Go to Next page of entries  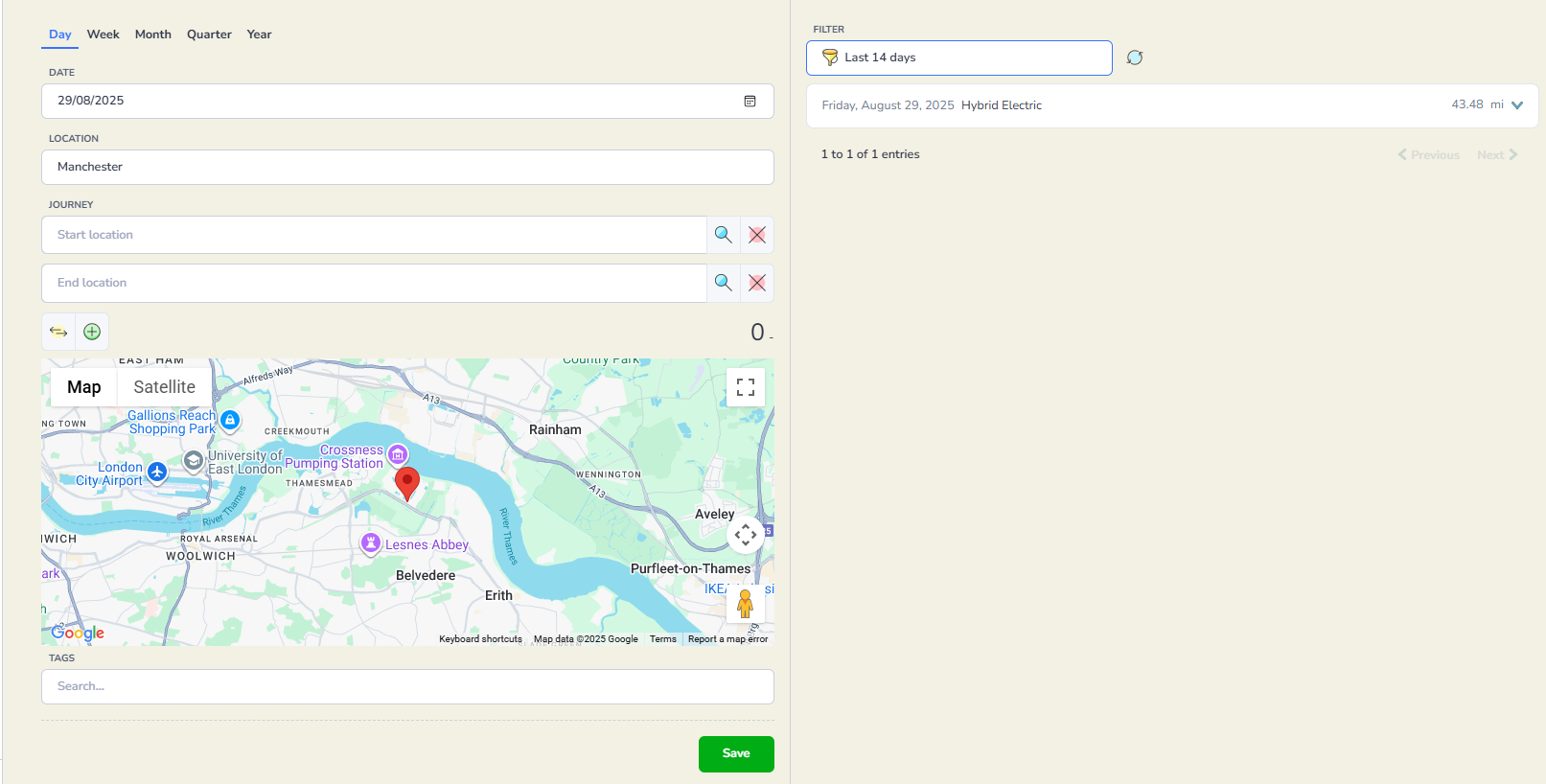tap(1497, 154)
